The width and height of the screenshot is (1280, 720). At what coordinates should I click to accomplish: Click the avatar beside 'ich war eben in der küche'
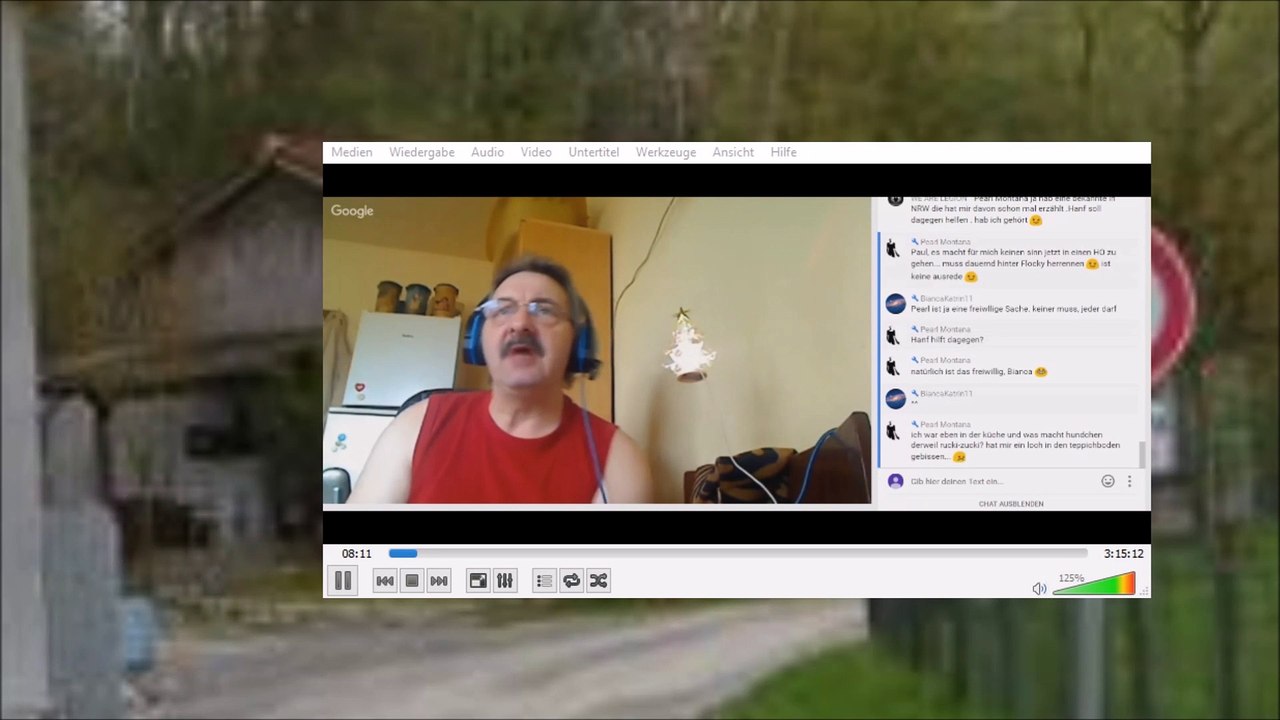[x=893, y=431]
